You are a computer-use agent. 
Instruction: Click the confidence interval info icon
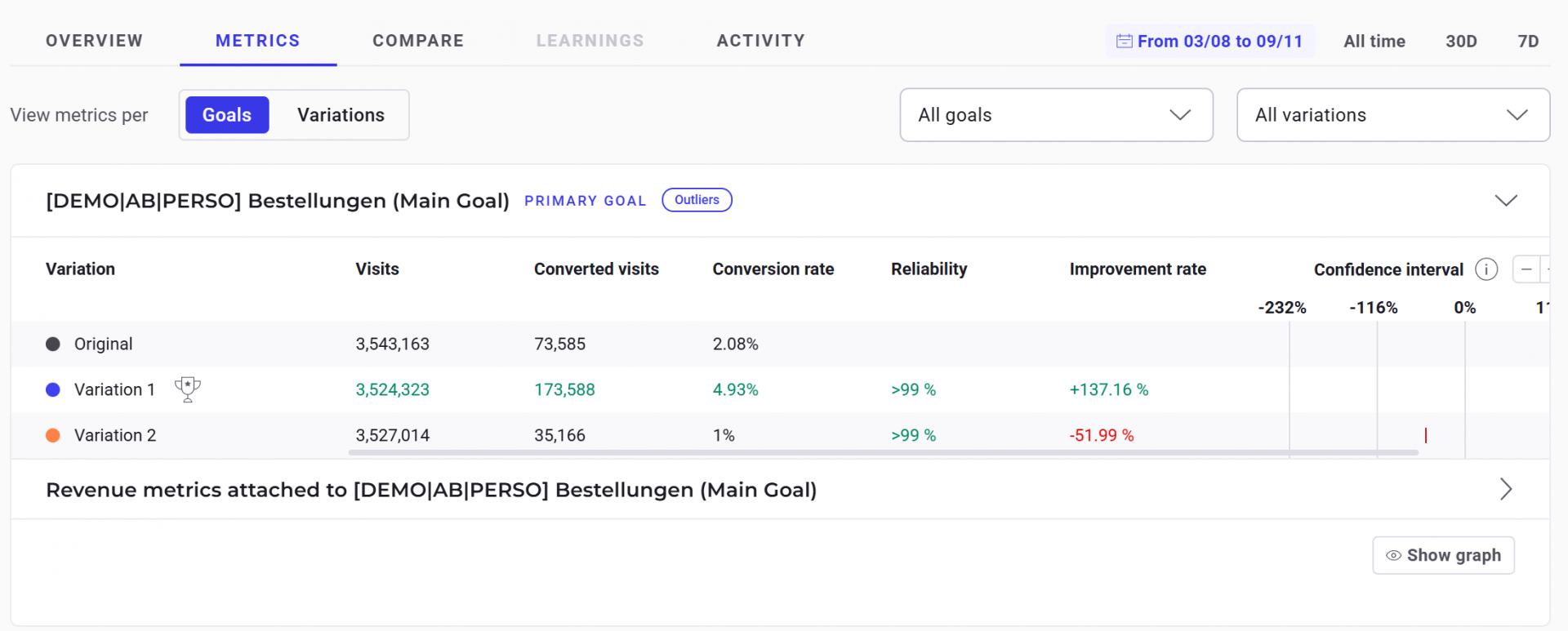[x=1486, y=269]
